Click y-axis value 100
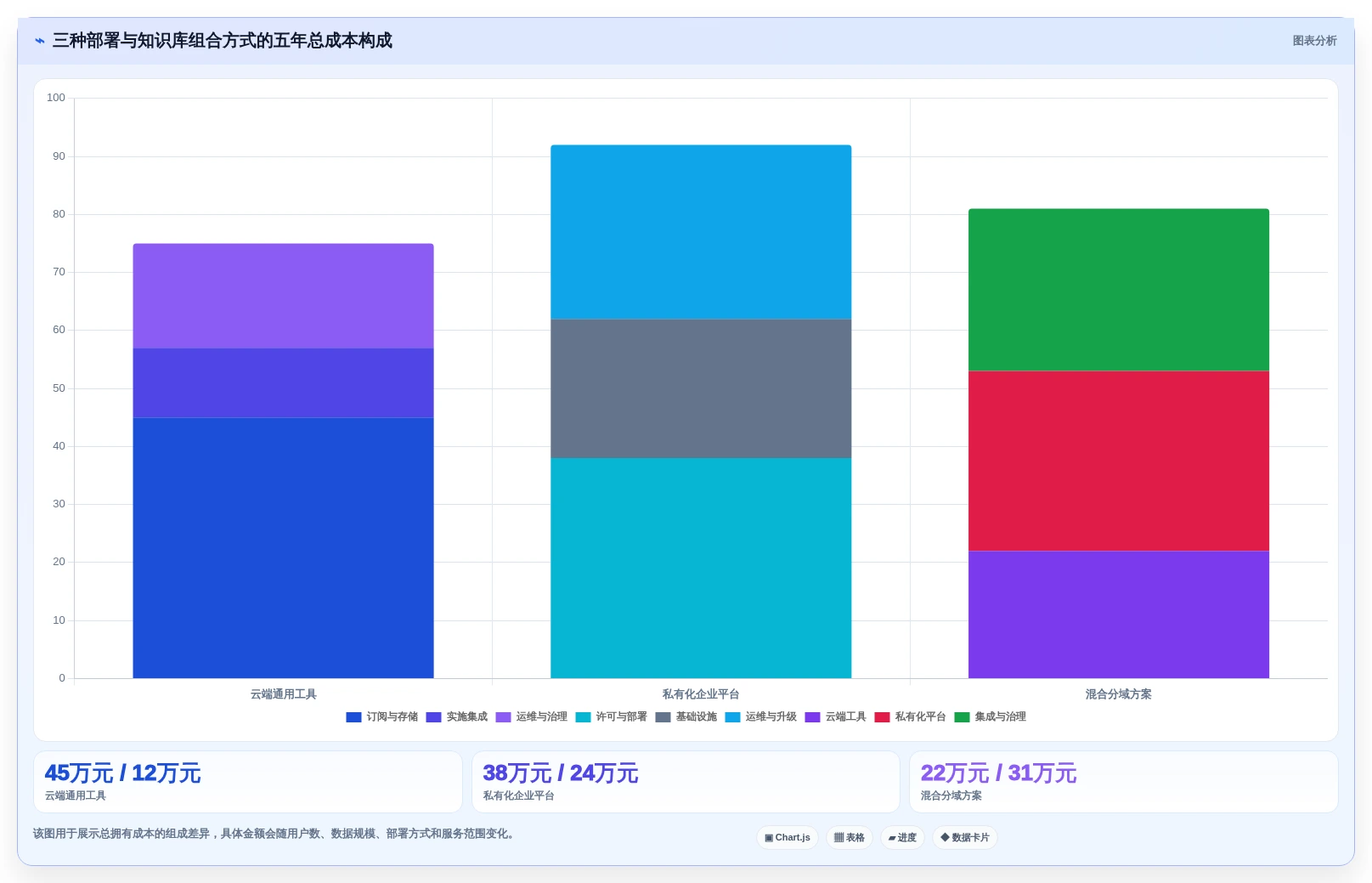Viewport: 1372px width, 883px height. pyautogui.click(x=56, y=98)
